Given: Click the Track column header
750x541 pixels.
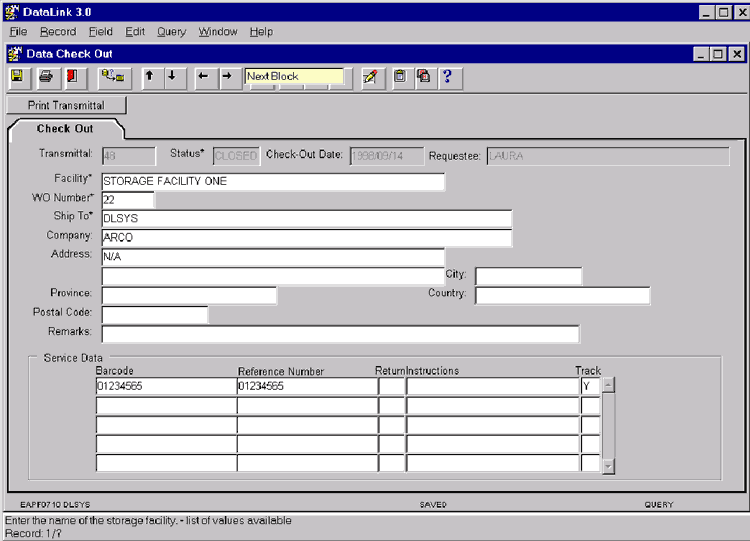Looking at the screenshot, I should pos(588,370).
